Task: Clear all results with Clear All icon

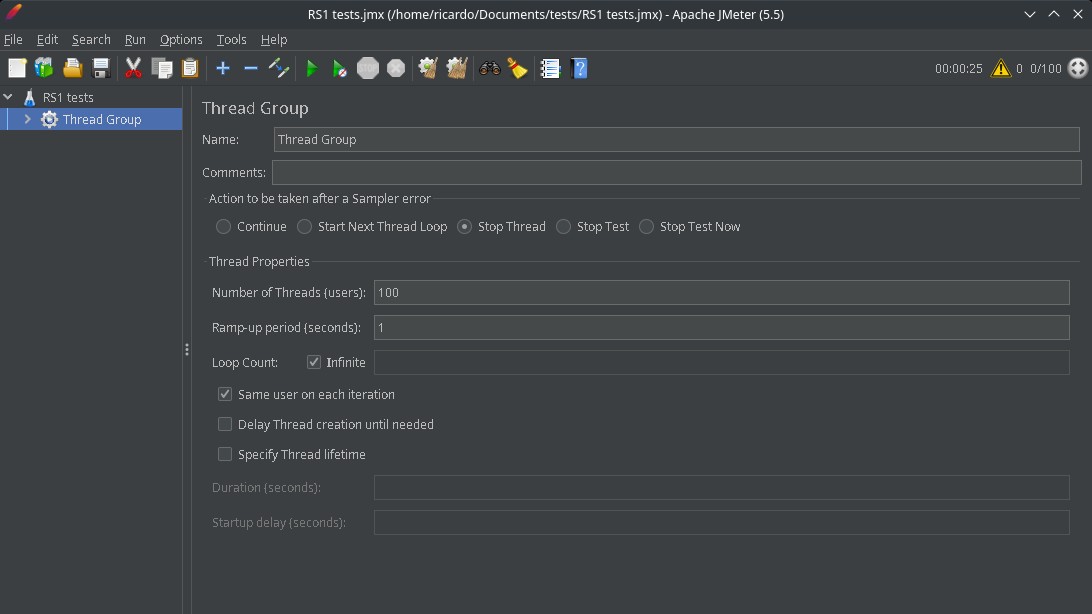Action: 457,68
